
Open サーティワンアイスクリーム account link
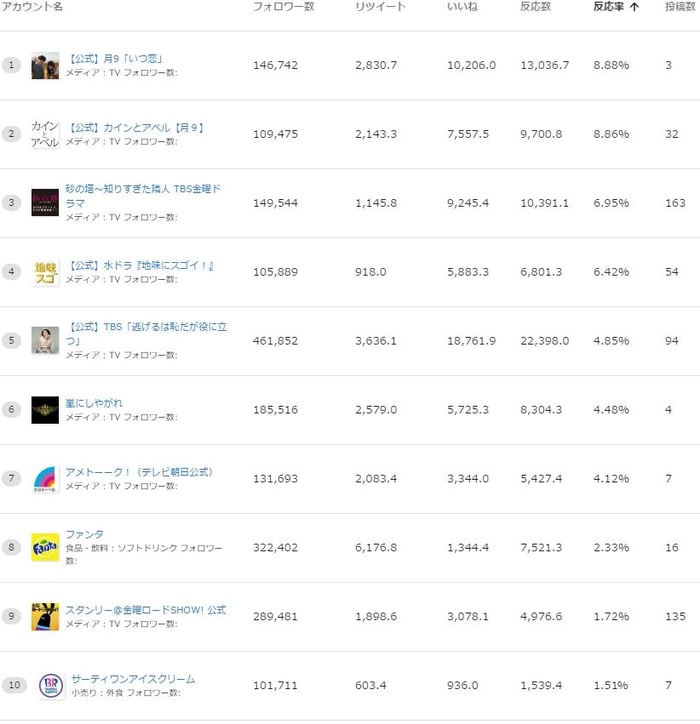click(x=133, y=679)
